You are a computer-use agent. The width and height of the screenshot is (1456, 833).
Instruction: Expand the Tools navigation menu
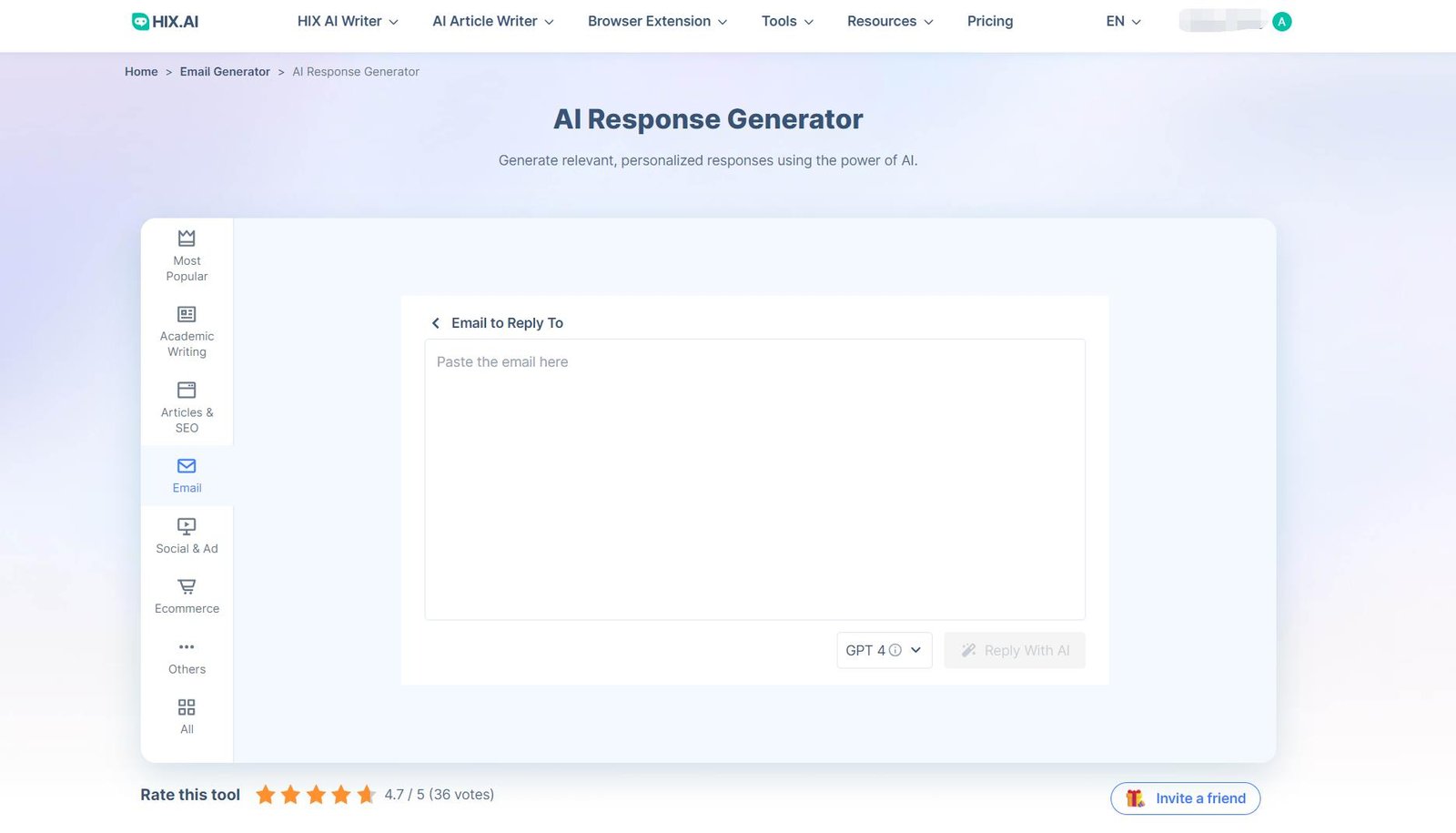pyautogui.click(x=785, y=20)
